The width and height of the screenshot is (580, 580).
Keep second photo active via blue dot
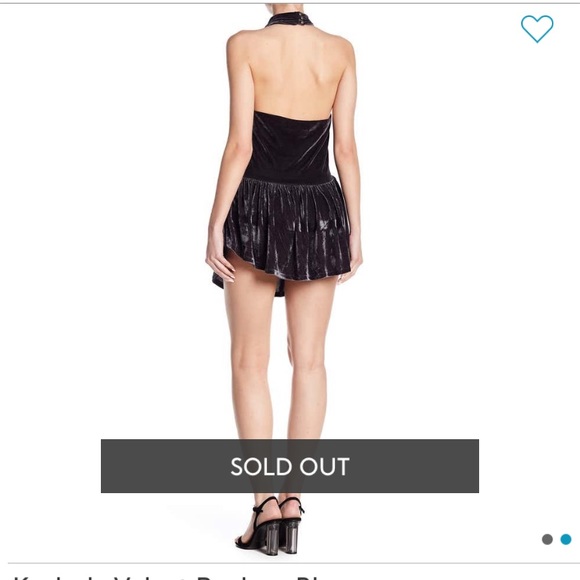[566, 539]
